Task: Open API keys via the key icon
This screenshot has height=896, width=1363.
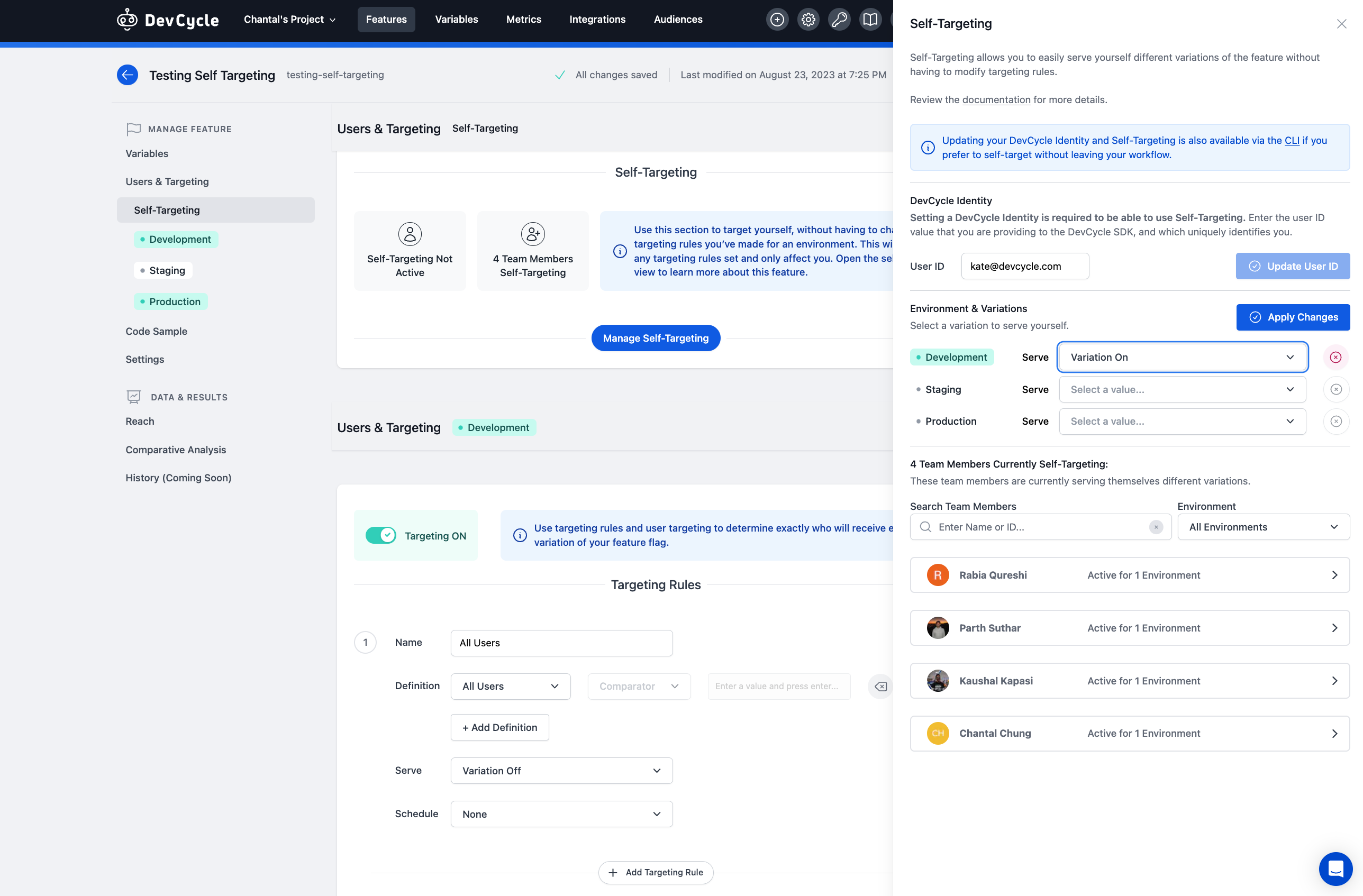Action: click(x=840, y=19)
